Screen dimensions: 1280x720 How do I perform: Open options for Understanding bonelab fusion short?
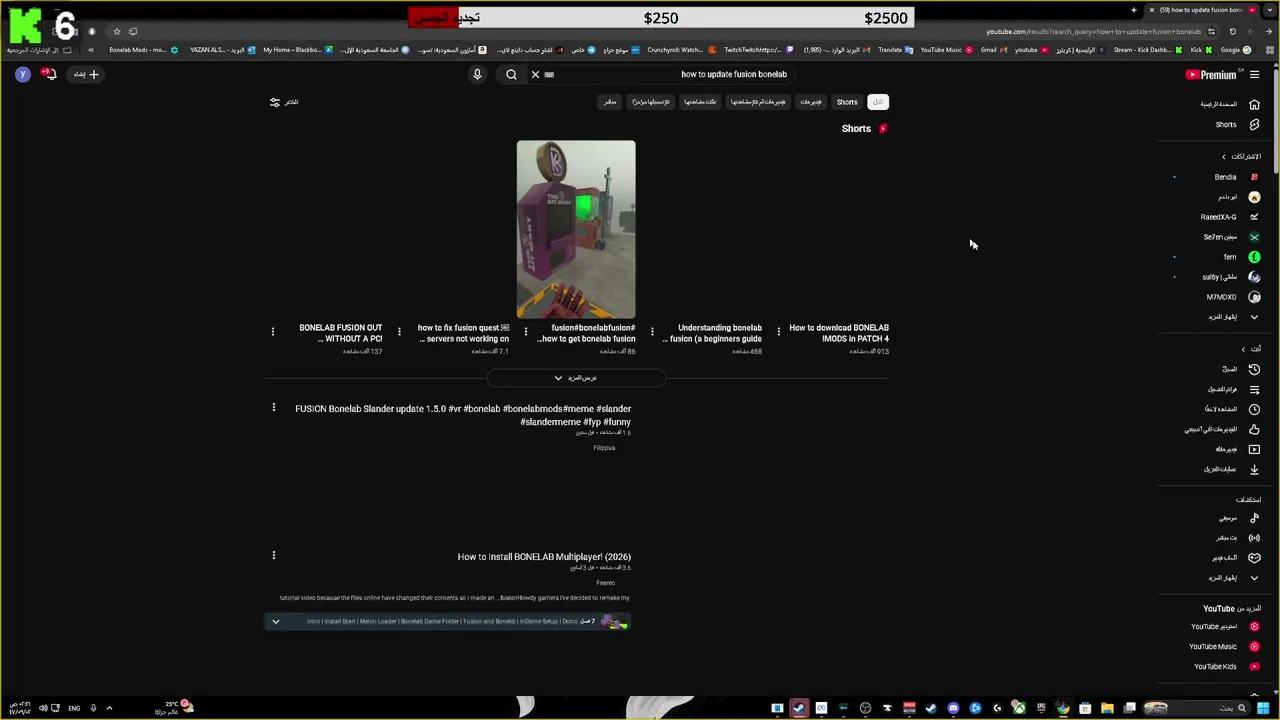[x=652, y=332]
